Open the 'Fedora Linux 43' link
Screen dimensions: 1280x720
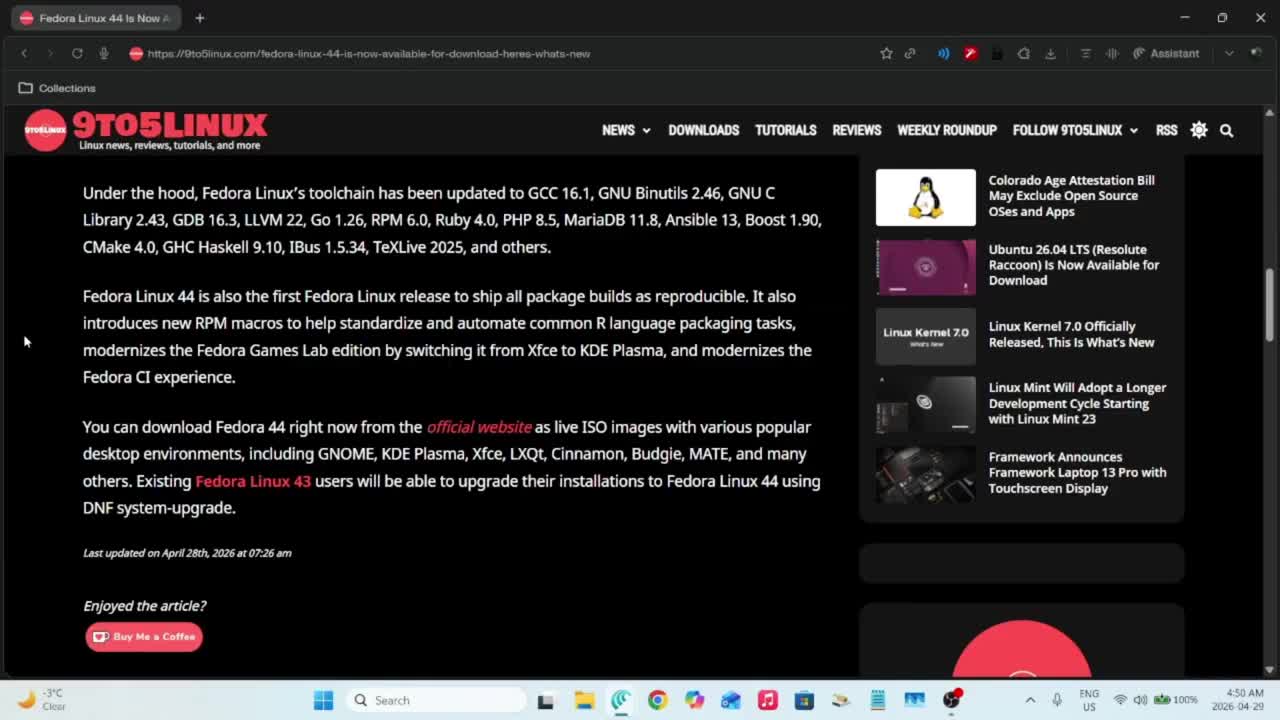(x=253, y=481)
